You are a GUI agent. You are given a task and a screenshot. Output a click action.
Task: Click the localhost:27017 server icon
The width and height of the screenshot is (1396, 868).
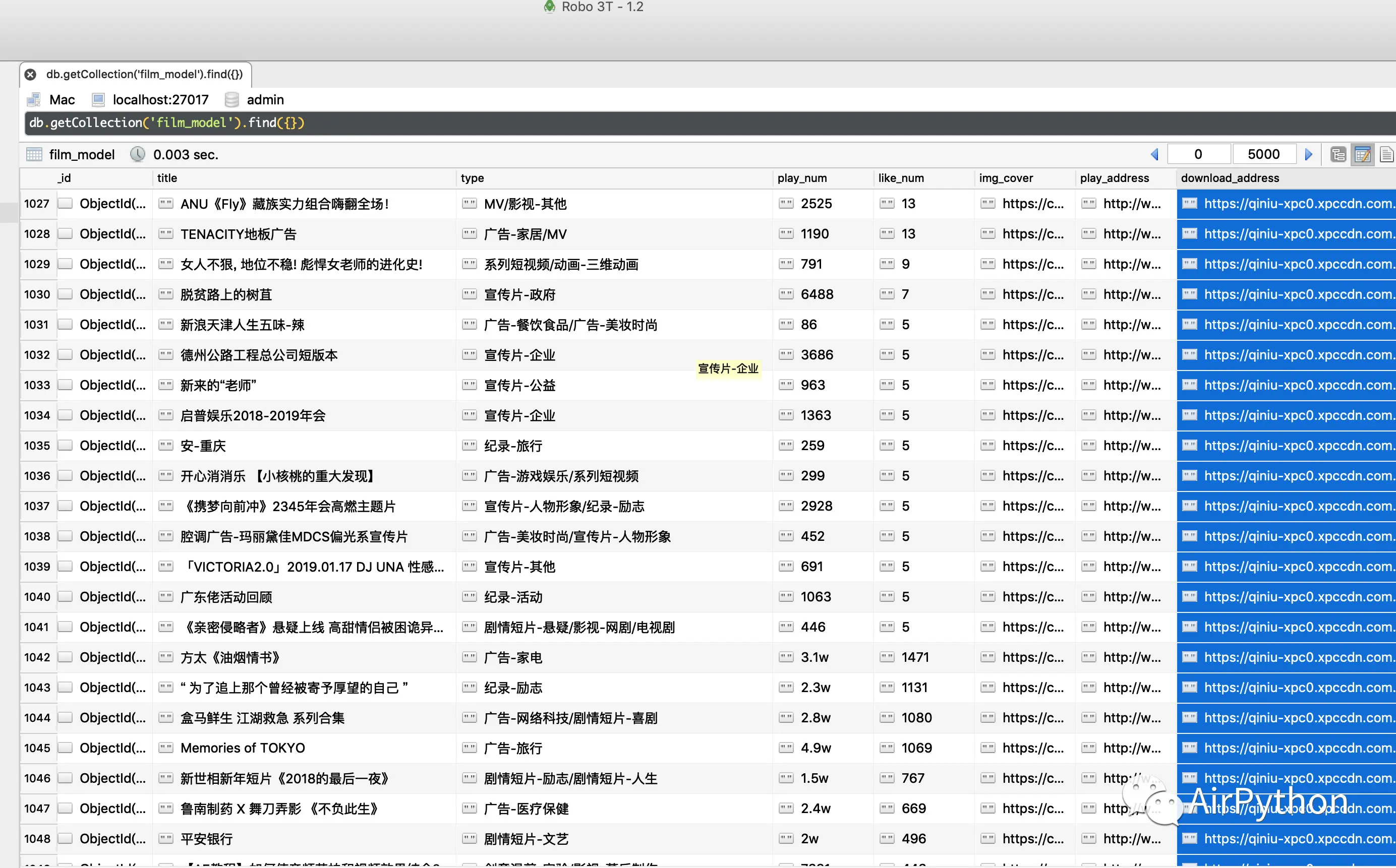98,100
